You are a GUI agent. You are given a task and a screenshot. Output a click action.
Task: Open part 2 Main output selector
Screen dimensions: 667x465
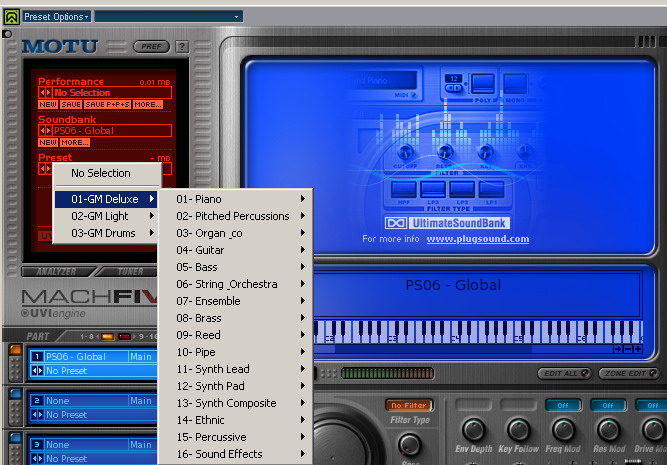143,400
